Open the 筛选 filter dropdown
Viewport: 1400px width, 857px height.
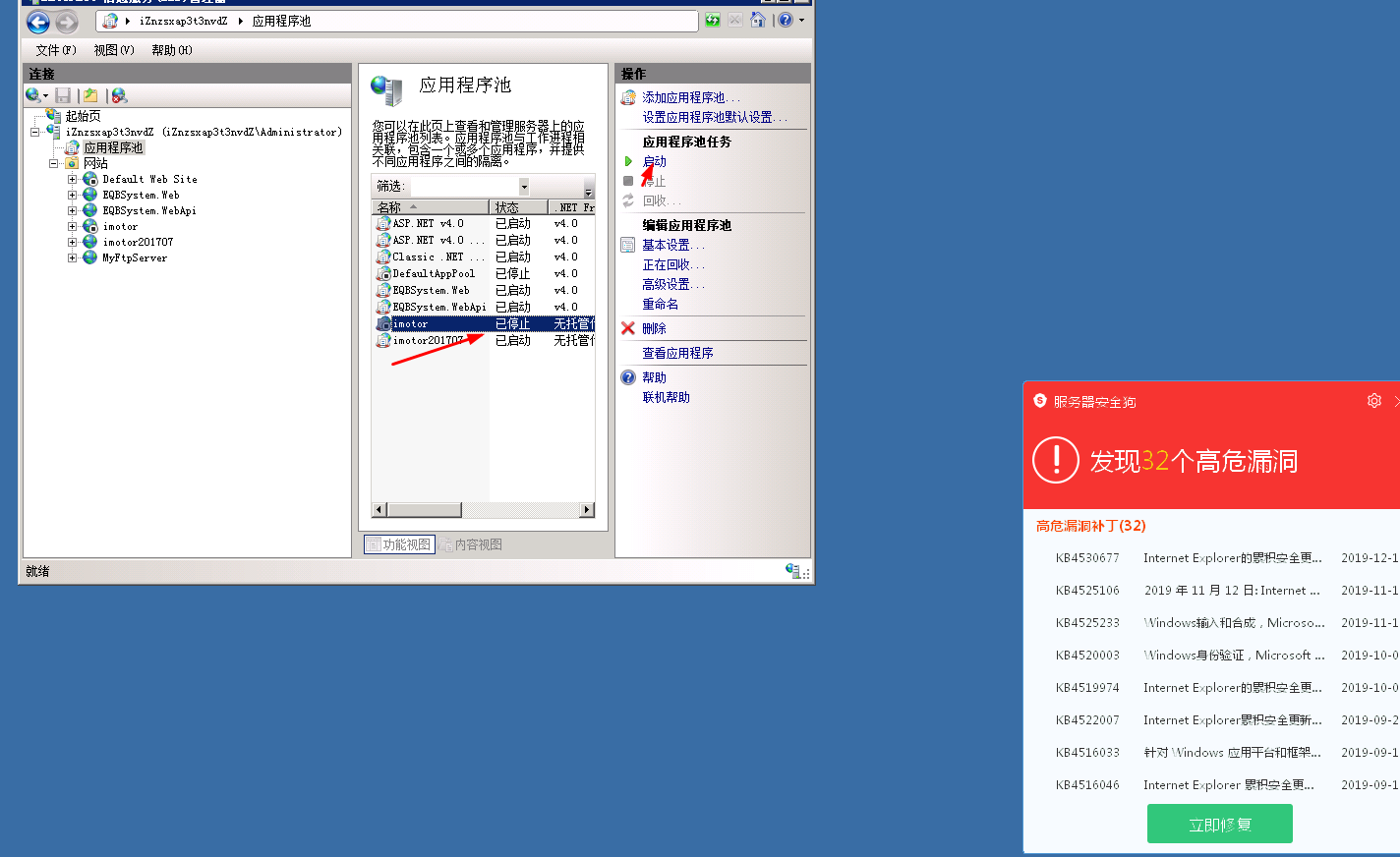click(523, 187)
